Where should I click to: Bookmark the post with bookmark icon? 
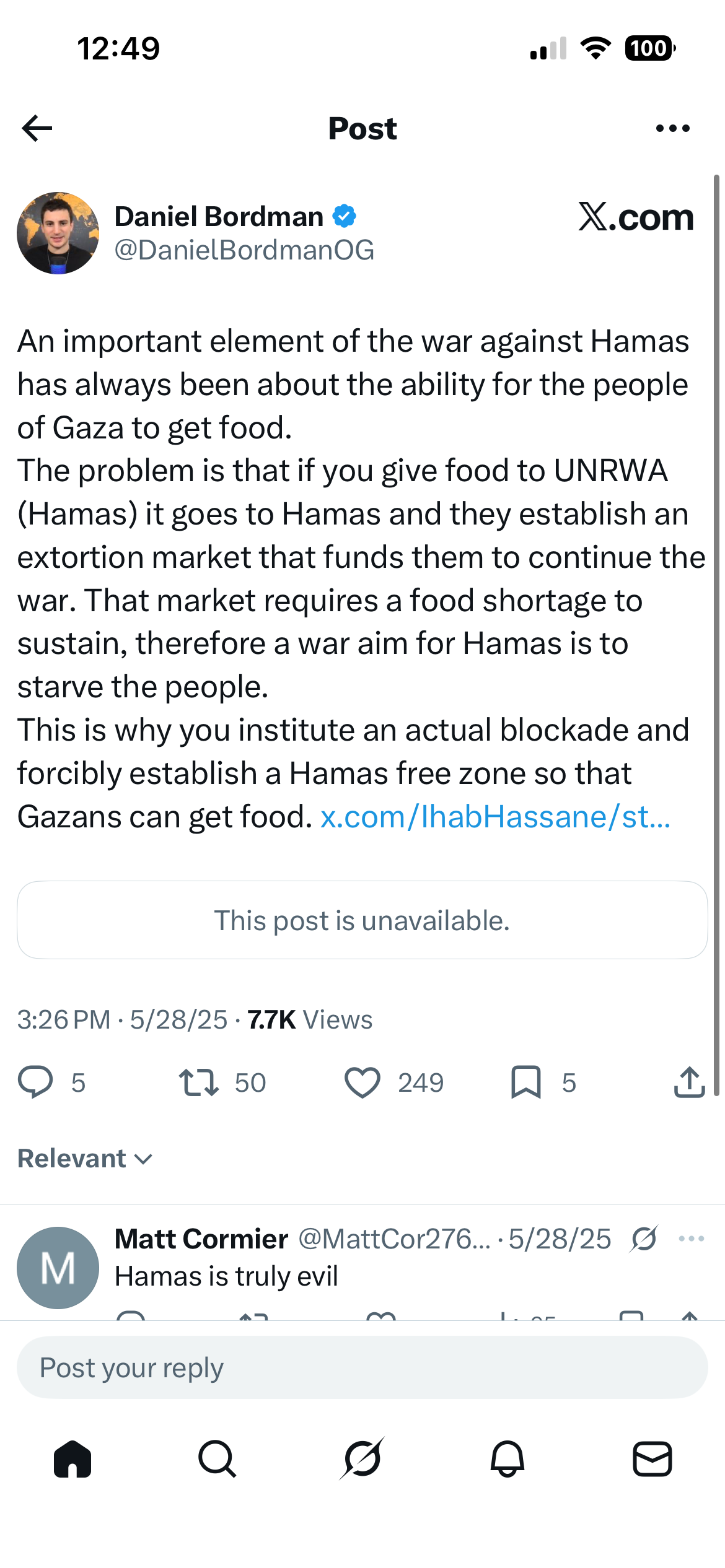[x=526, y=1082]
